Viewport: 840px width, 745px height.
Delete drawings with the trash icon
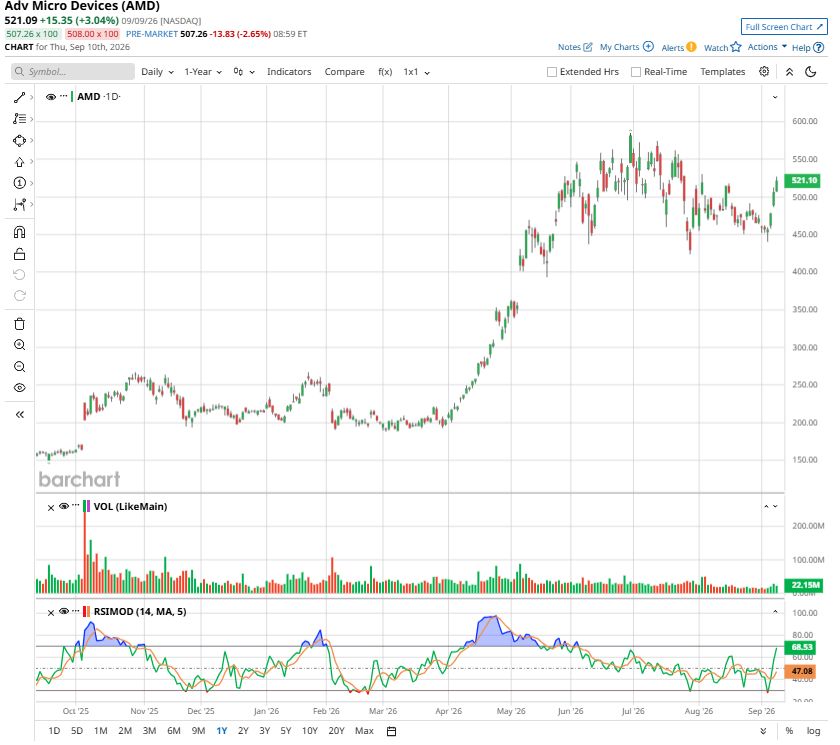click(x=19, y=324)
